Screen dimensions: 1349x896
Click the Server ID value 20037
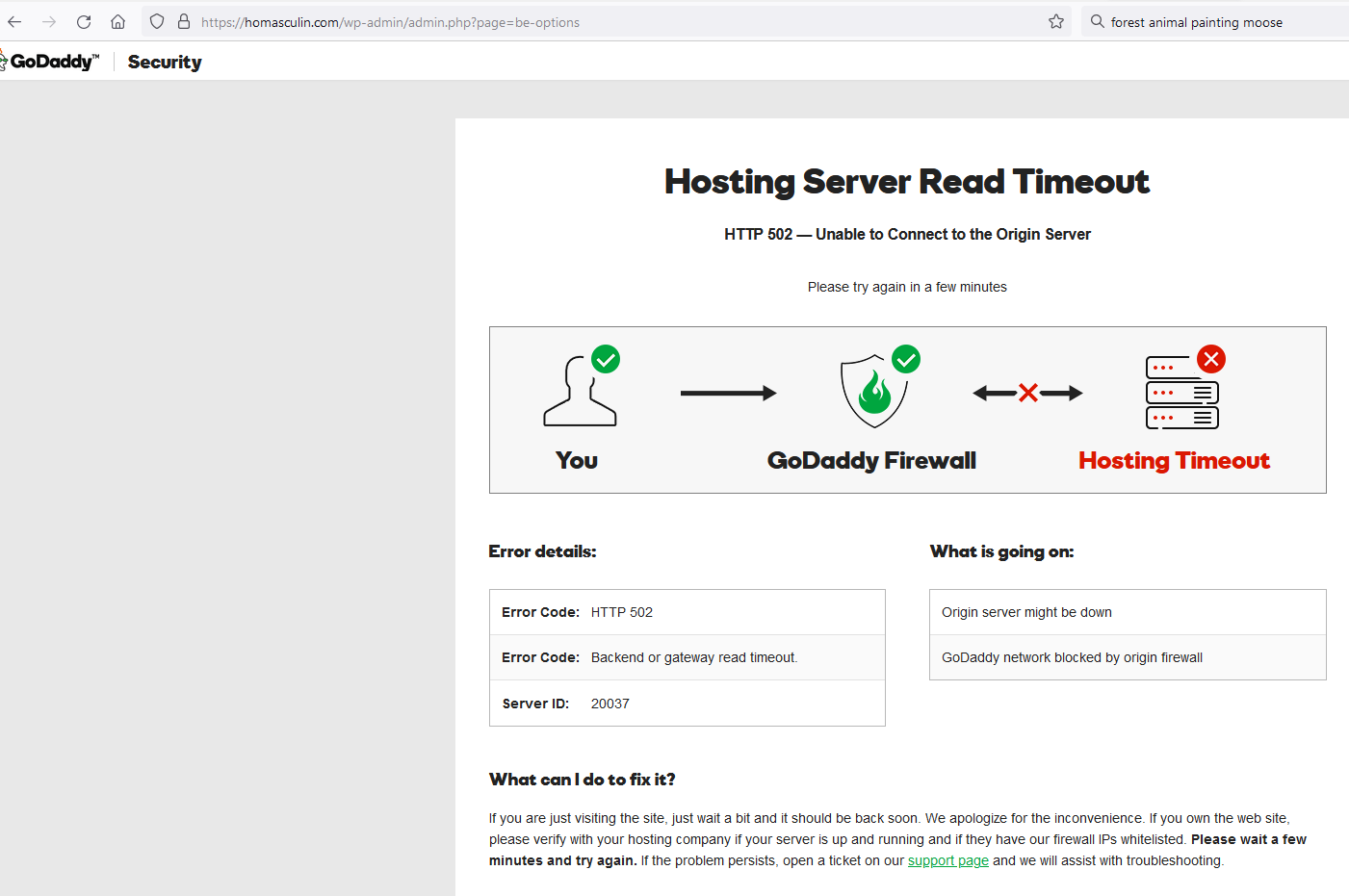pyautogui.click(x=610, y=704)
